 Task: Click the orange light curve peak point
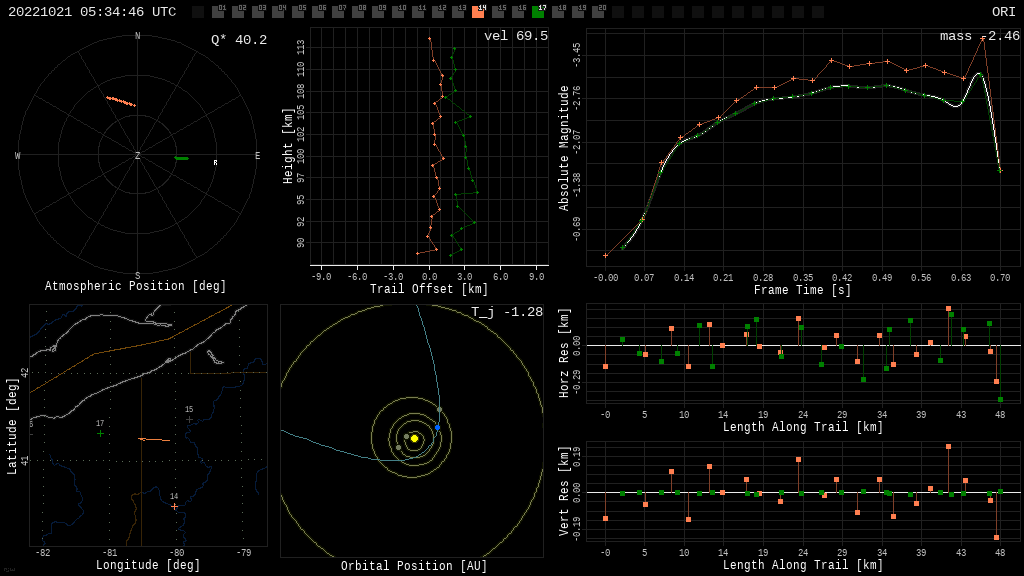983,39
